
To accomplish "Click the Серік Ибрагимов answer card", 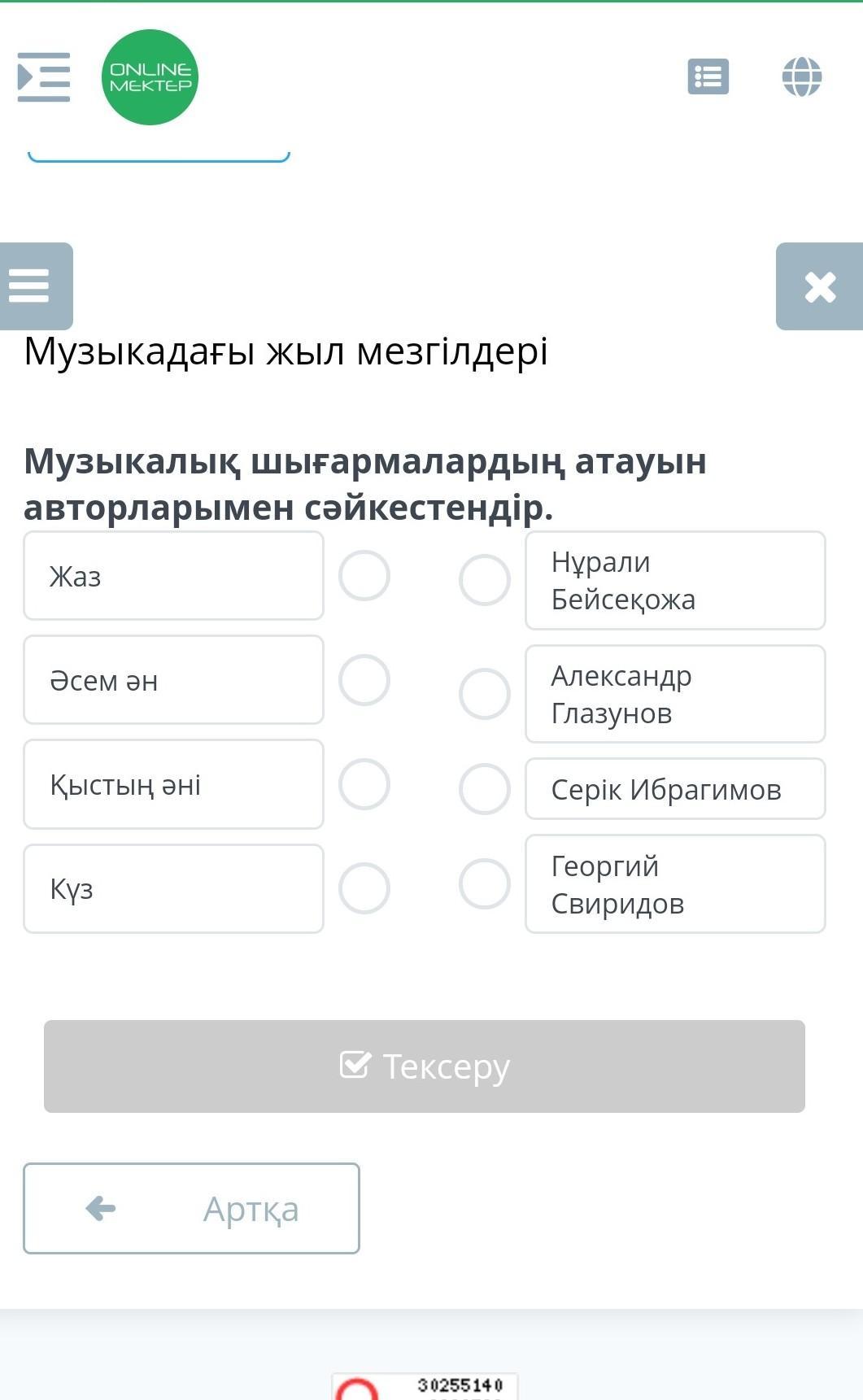I will tap(675, 789).
